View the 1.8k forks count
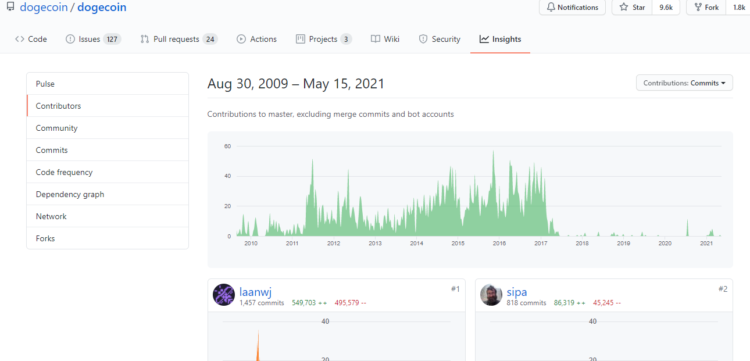 click(739, 8)
